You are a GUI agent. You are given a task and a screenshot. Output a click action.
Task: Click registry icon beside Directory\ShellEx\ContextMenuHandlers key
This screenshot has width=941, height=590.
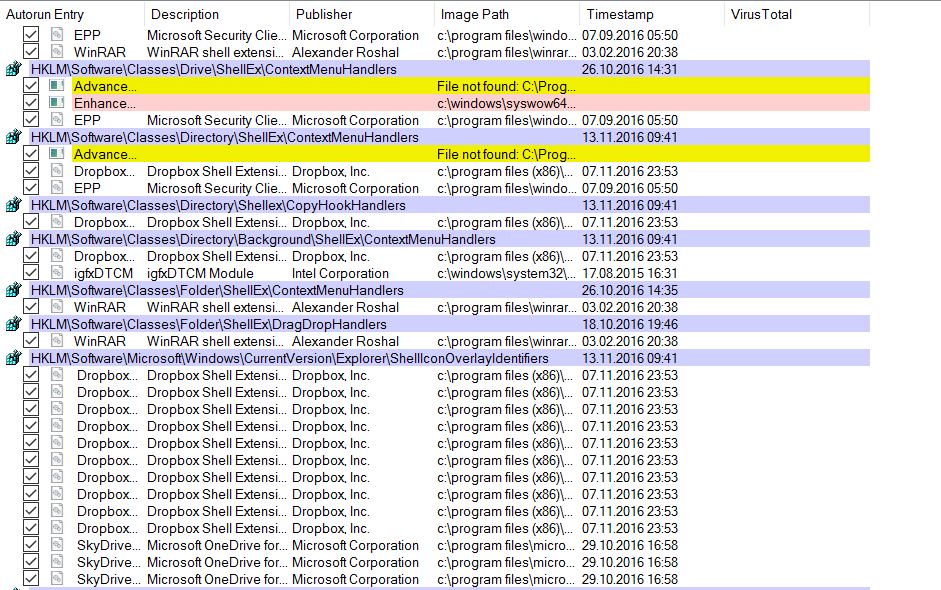click(x=13, y=137)
